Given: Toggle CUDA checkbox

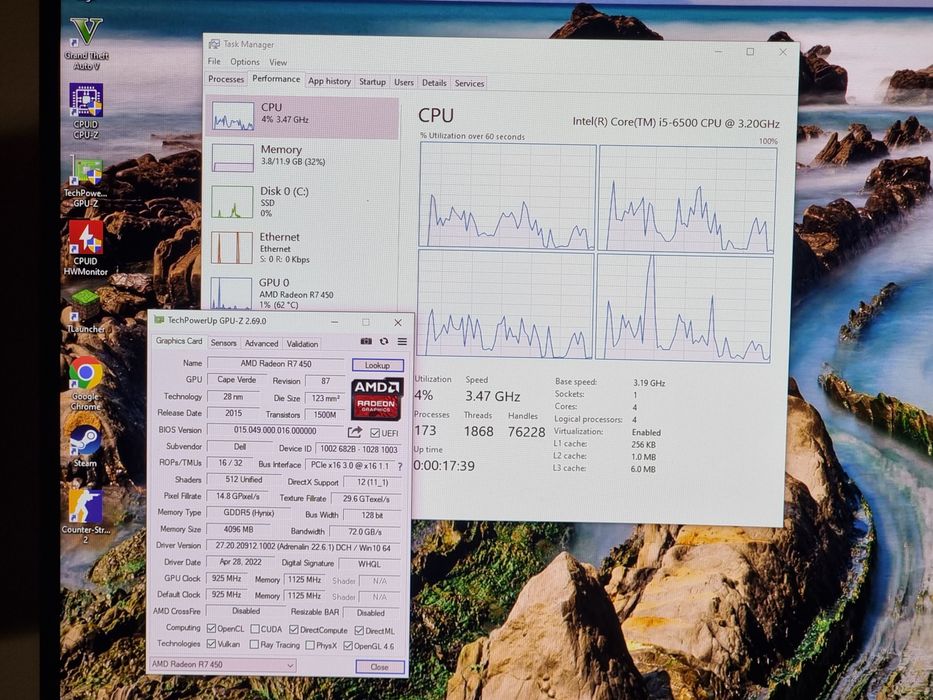Looking at the screenshot, I should [255, 629].
